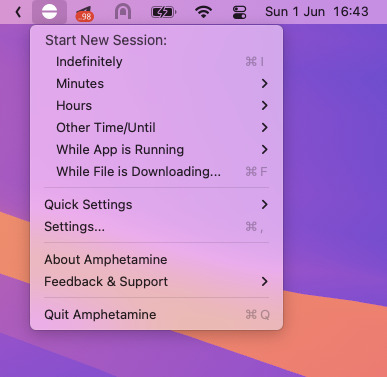Screen dimensions: 387x377
Task: Open the Wi-Fi menu bar icon
Action: click(x=203, y=12)
